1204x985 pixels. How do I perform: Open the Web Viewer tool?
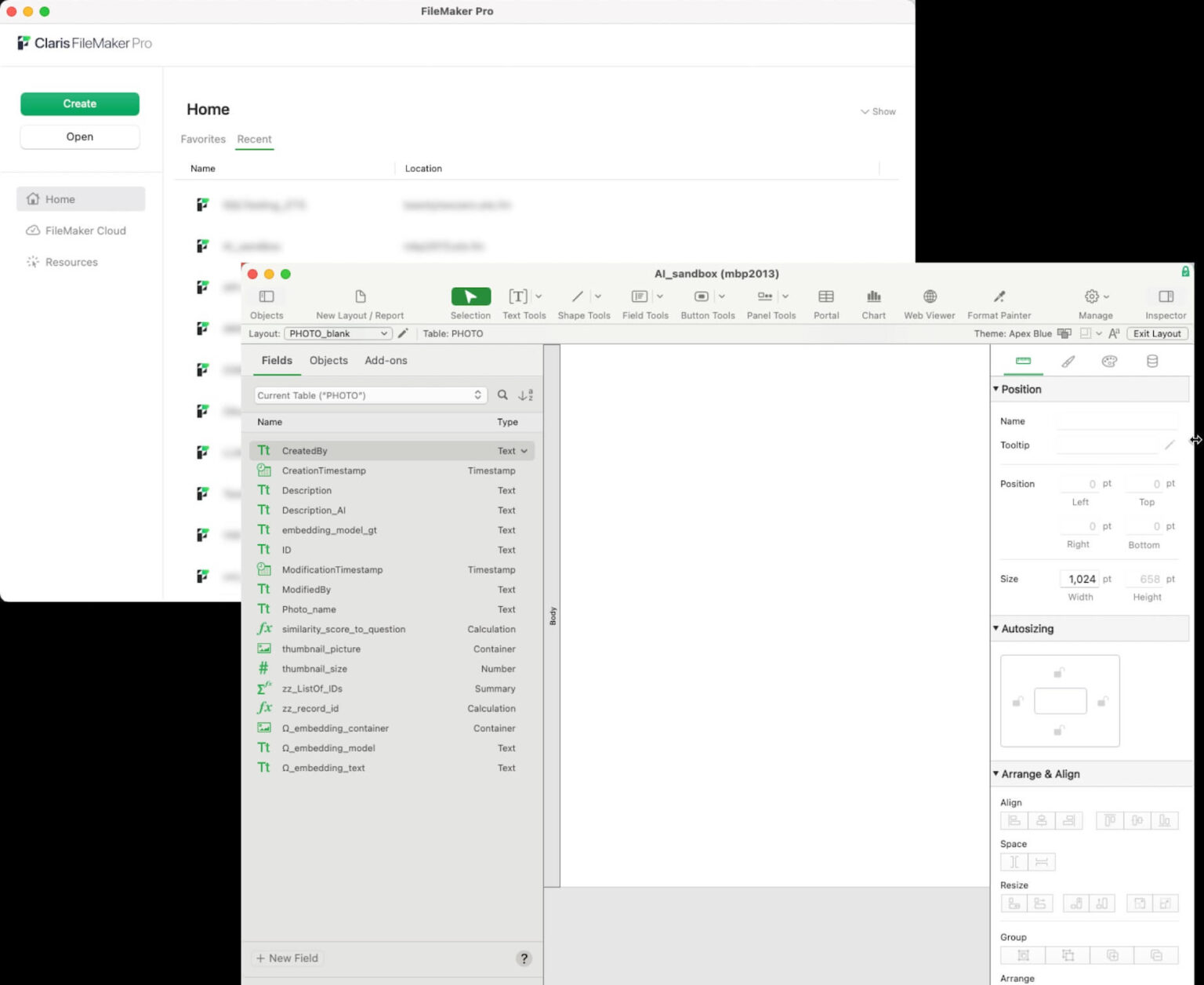click(x=928, y=298)
